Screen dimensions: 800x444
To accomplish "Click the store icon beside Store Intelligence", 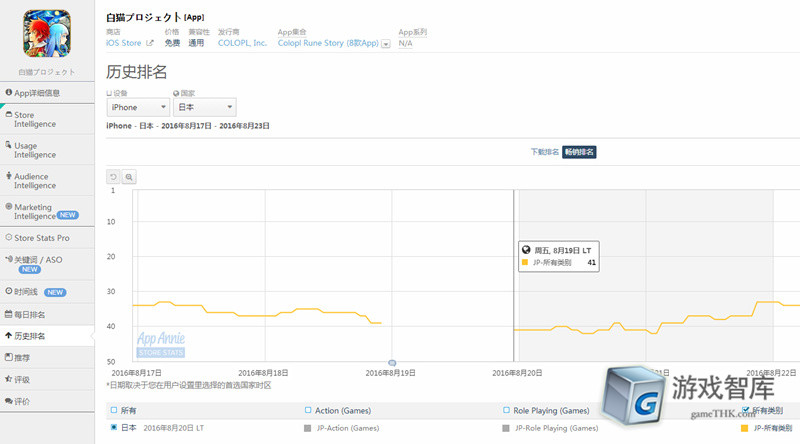I will (9, 114).
